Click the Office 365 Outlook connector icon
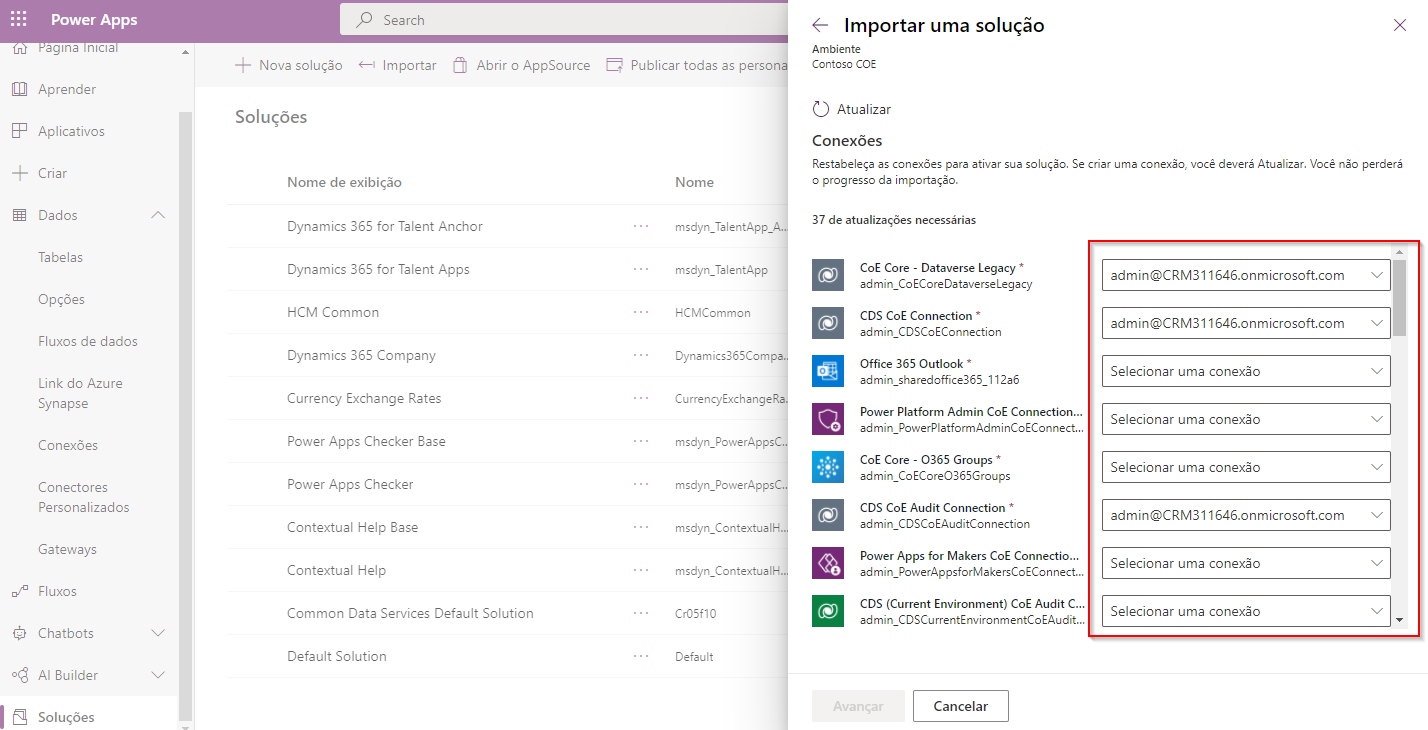The width and height of the screenshot is (1428, 730). (x=829, y=371)
